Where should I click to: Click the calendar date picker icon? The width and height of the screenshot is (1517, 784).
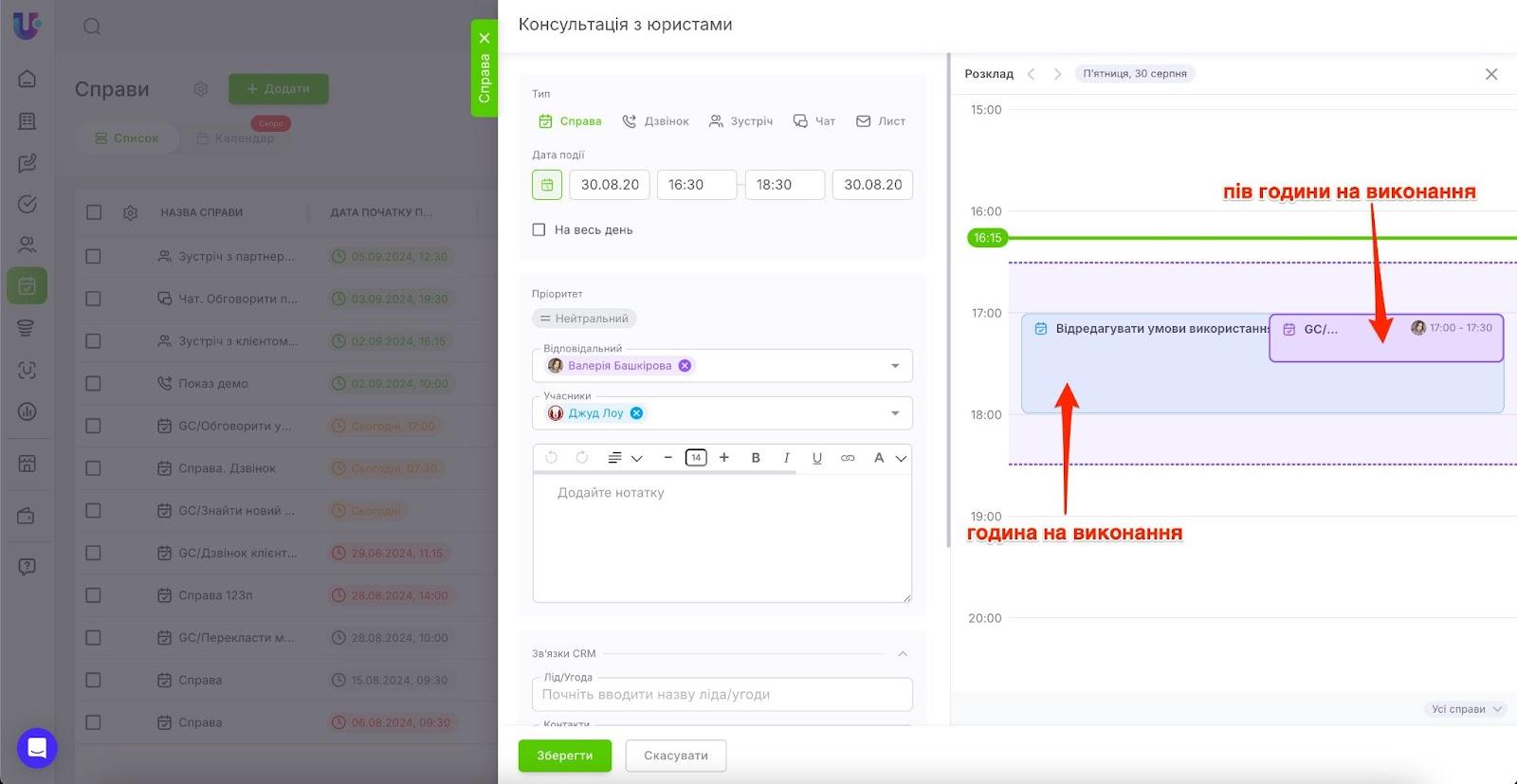point(547,185)
